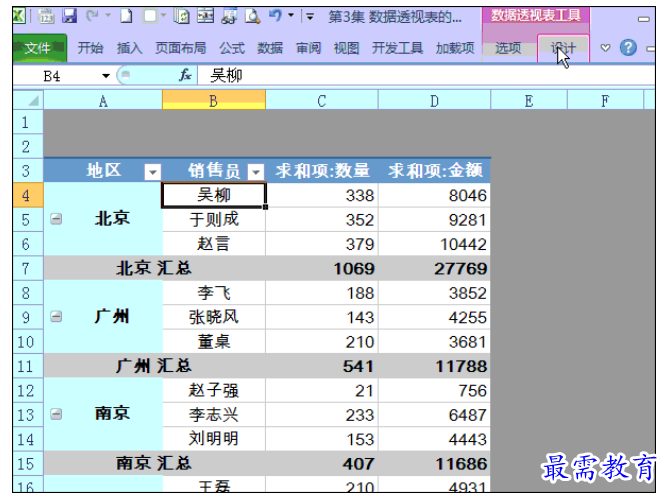
Task: Select cell containing 李飞
Action: coord(214,293)
